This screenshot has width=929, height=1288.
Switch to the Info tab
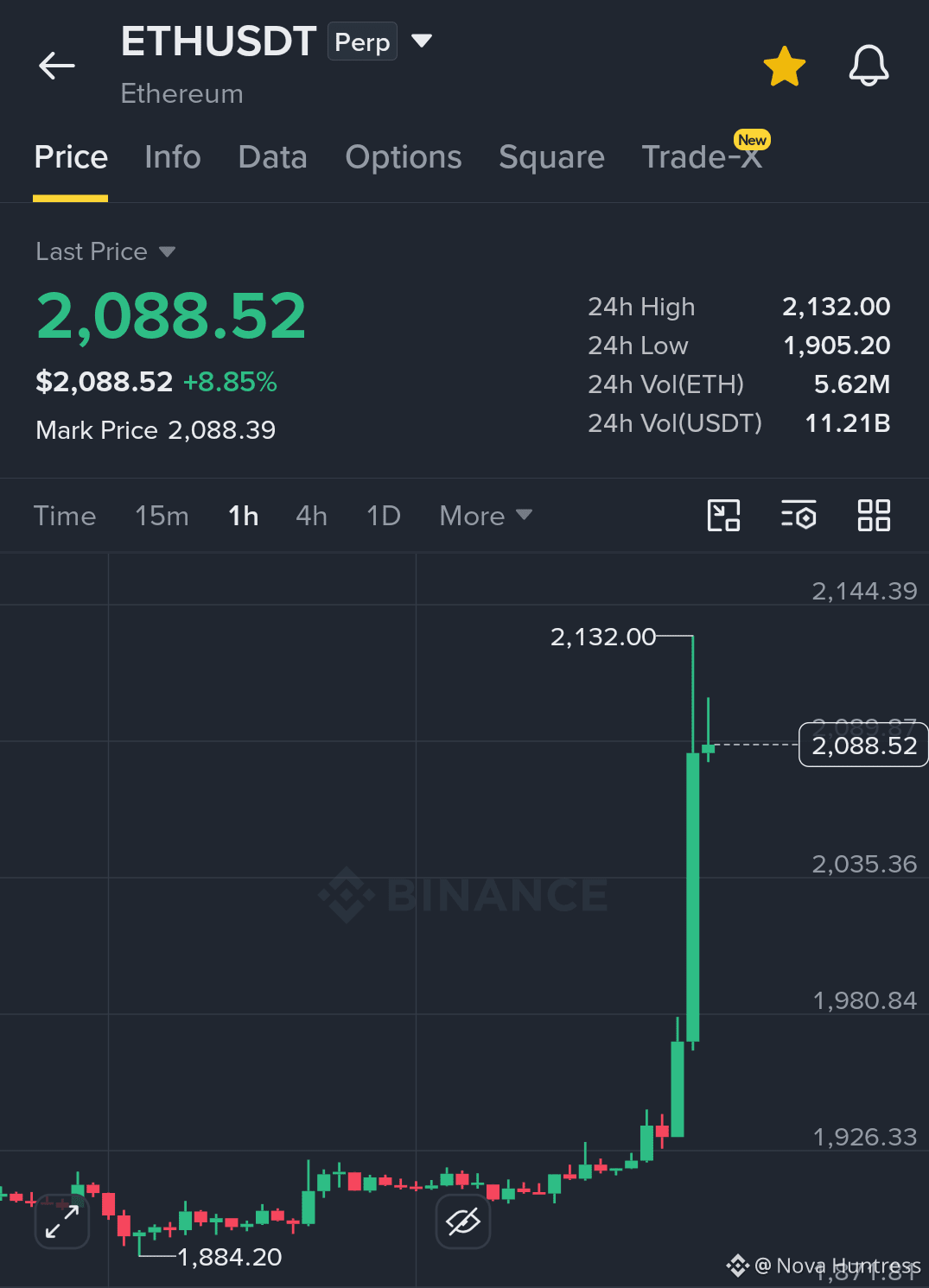coord(173,157)
